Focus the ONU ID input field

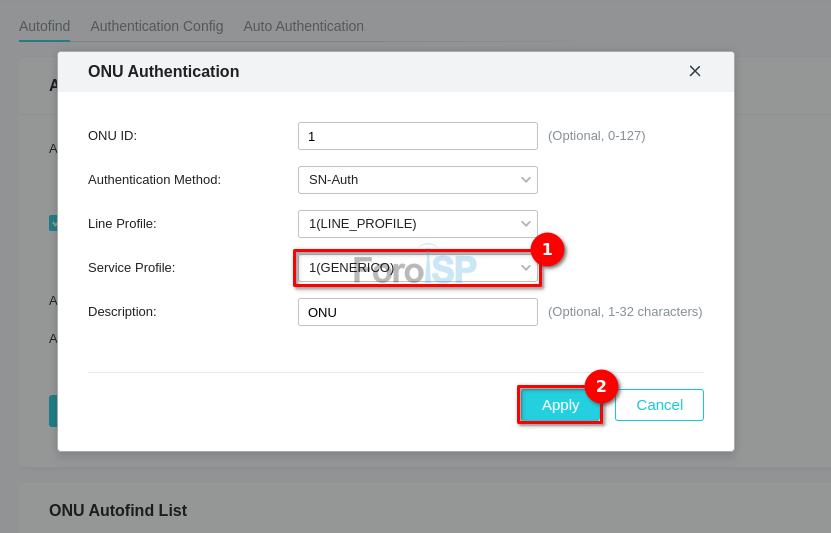[x=417, y=136]
